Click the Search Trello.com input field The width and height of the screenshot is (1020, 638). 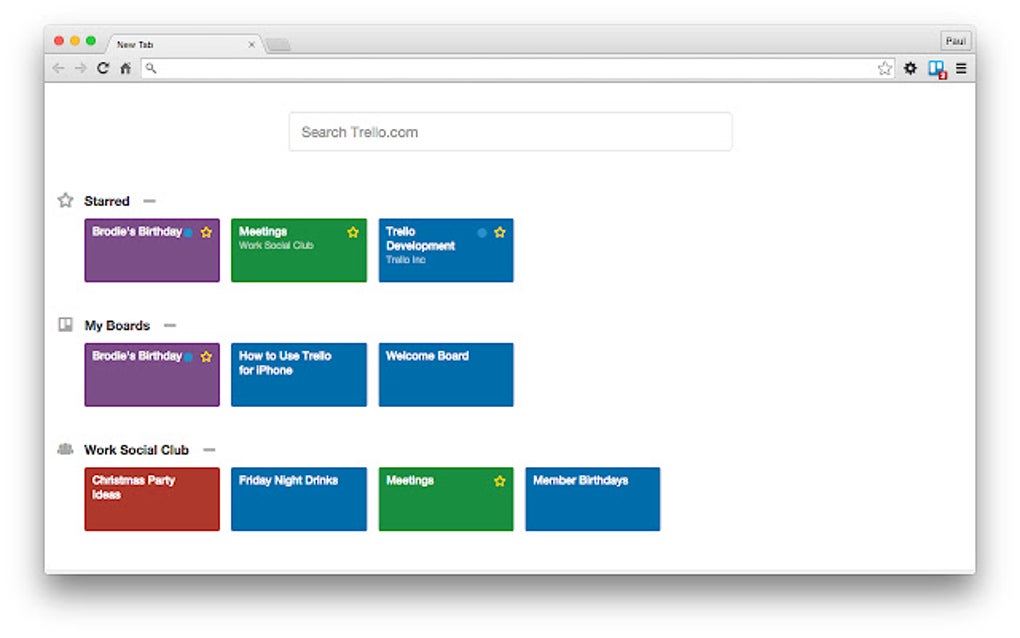click(509, 131)
